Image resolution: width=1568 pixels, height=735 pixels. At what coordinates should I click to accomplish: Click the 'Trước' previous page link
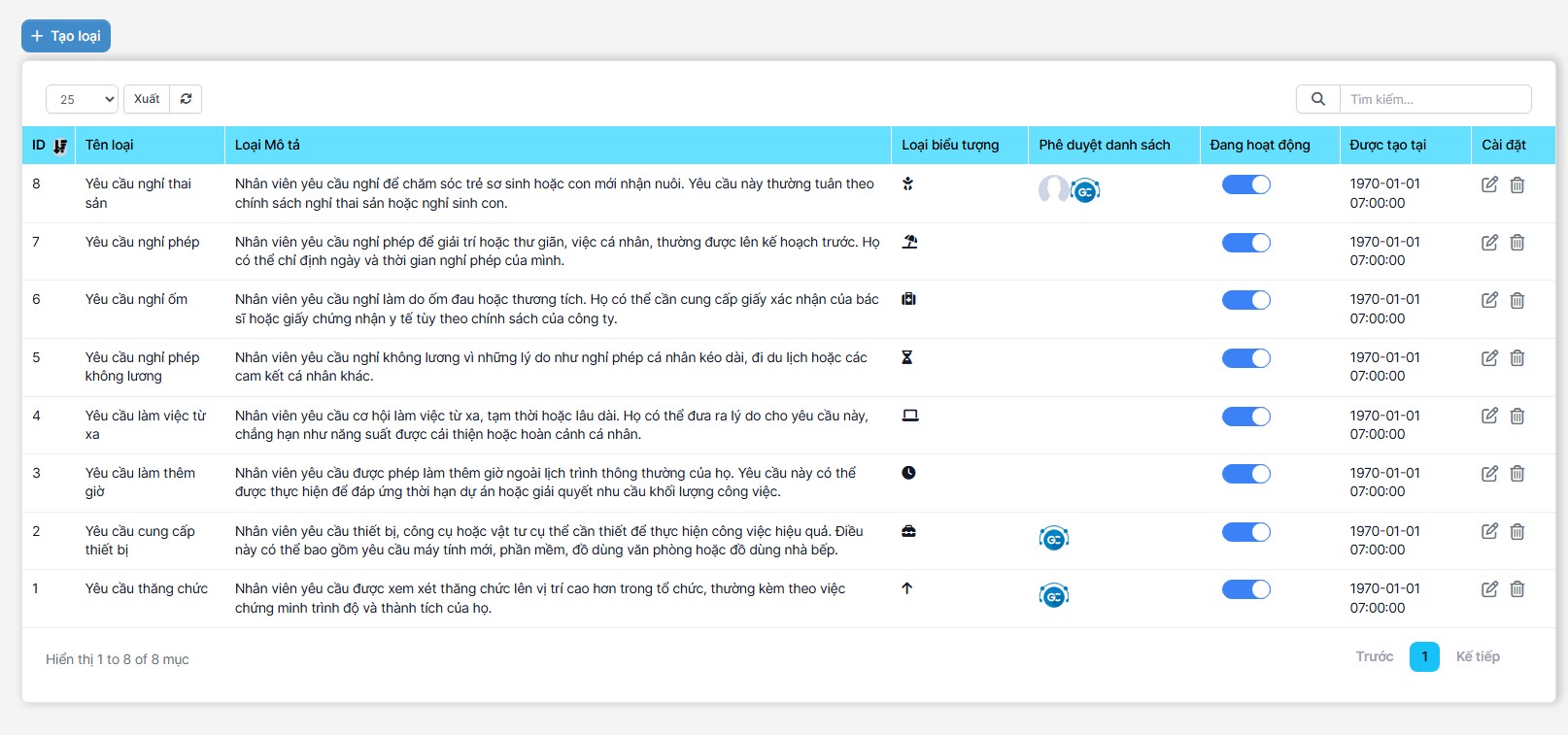(x=1374, y=657)
